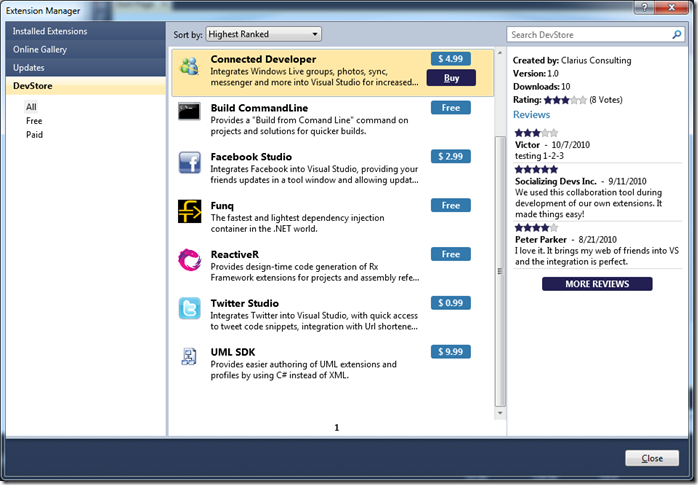Select the Twitter Studio title
Viewport: 698px width, 485px height.
(x=244, y=303)
